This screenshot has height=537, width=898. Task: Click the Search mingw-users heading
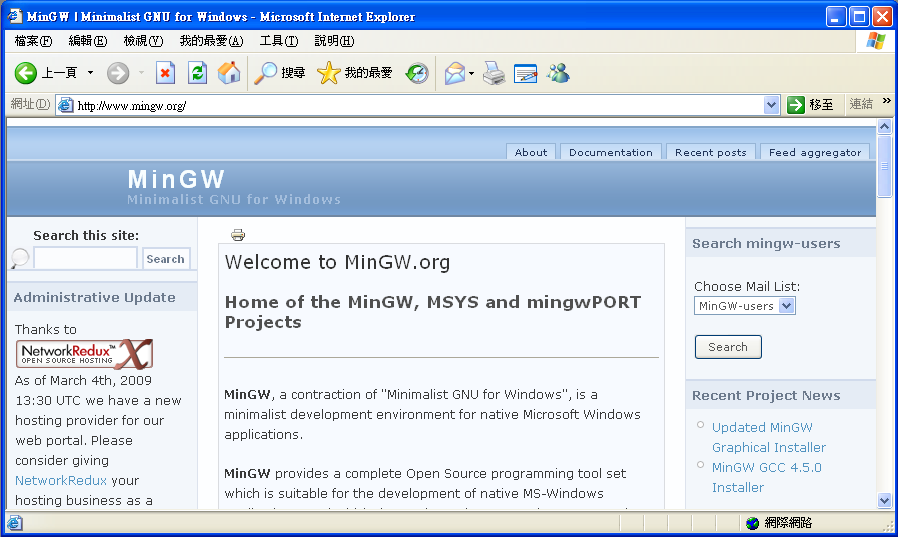click(766, 243)
